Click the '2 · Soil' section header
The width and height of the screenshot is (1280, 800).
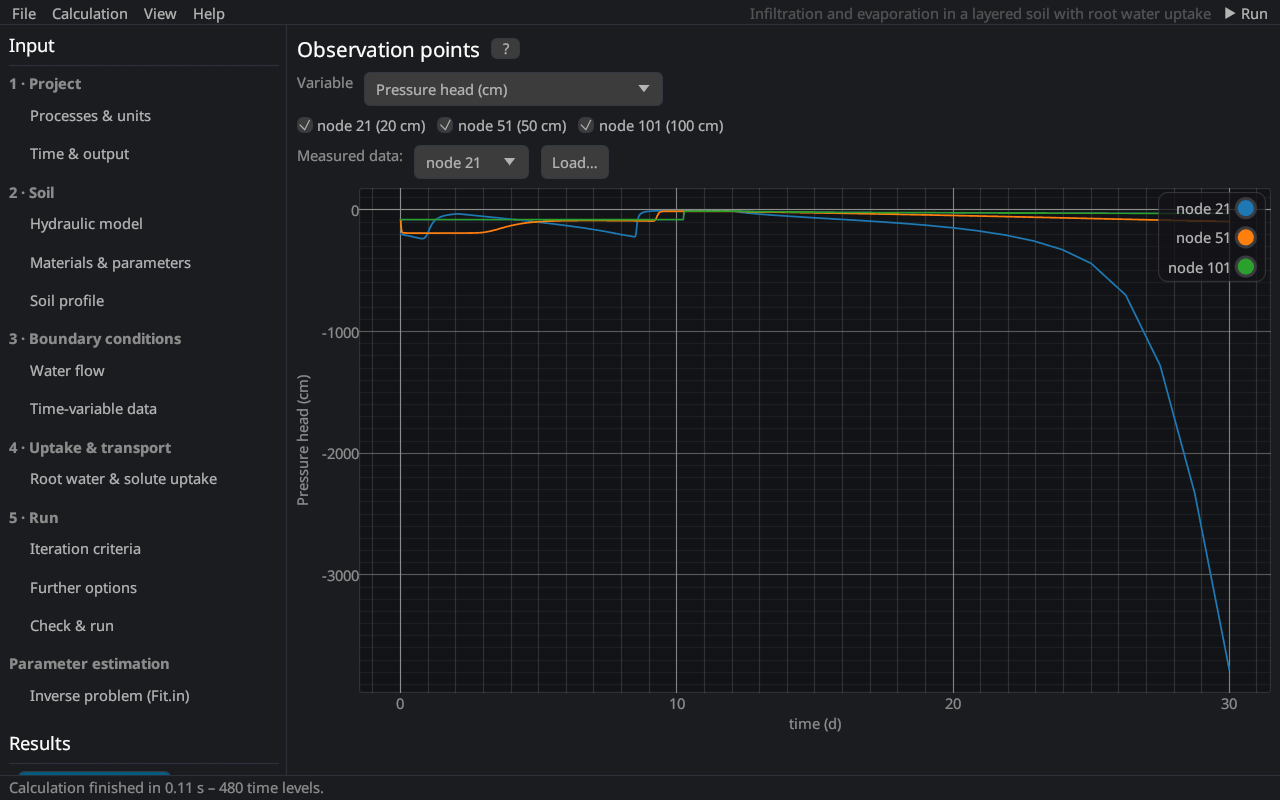(32, 193)
